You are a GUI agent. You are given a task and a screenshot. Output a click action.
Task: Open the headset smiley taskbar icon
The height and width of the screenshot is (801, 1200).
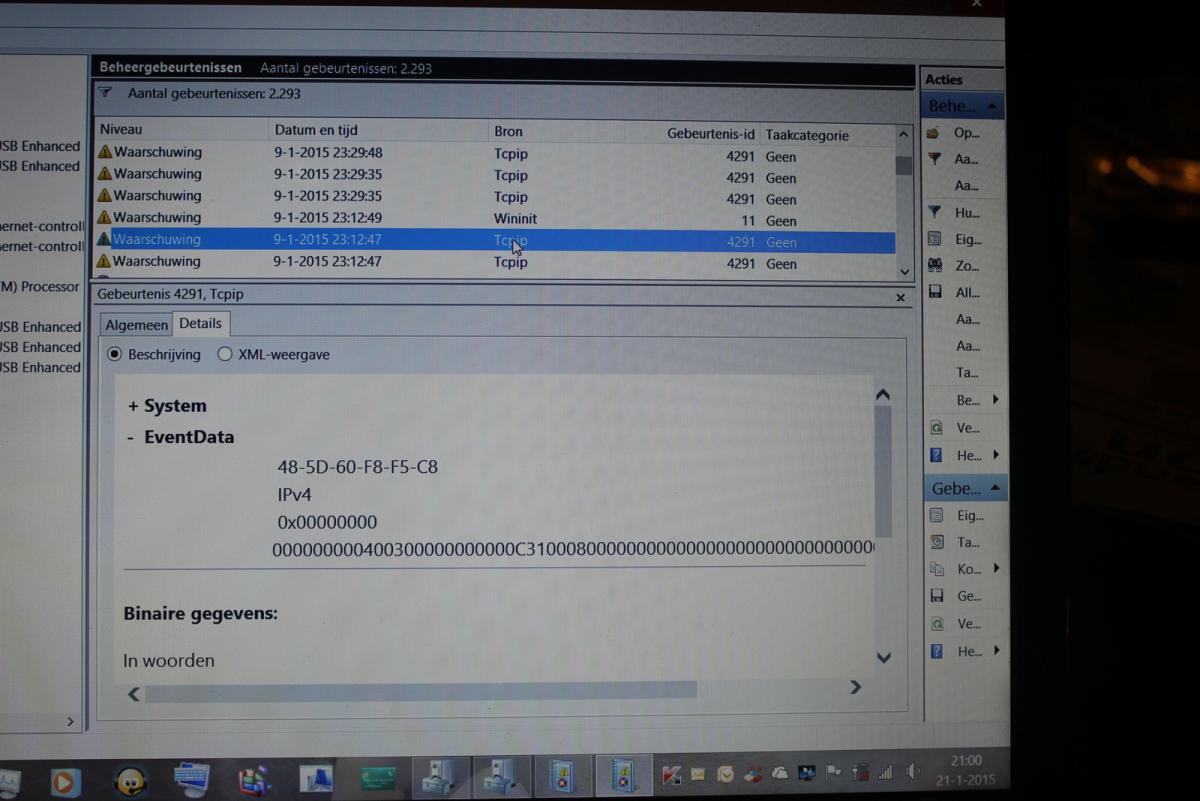tap(130, 780)
